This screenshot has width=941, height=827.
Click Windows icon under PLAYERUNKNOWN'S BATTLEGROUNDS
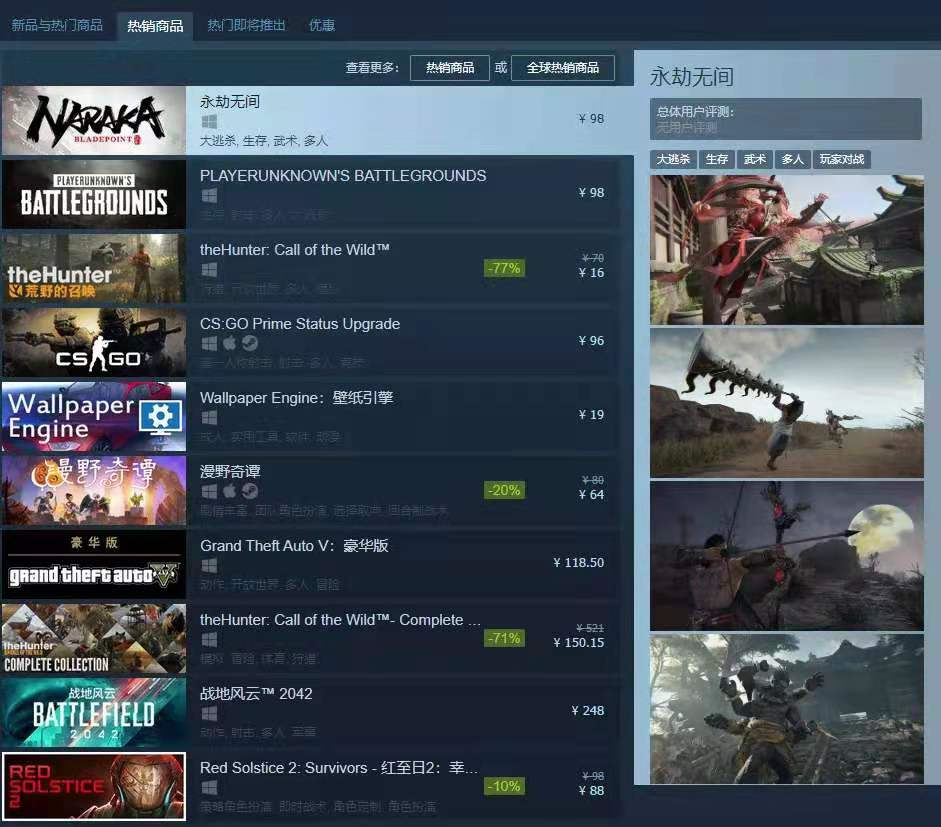209,196
